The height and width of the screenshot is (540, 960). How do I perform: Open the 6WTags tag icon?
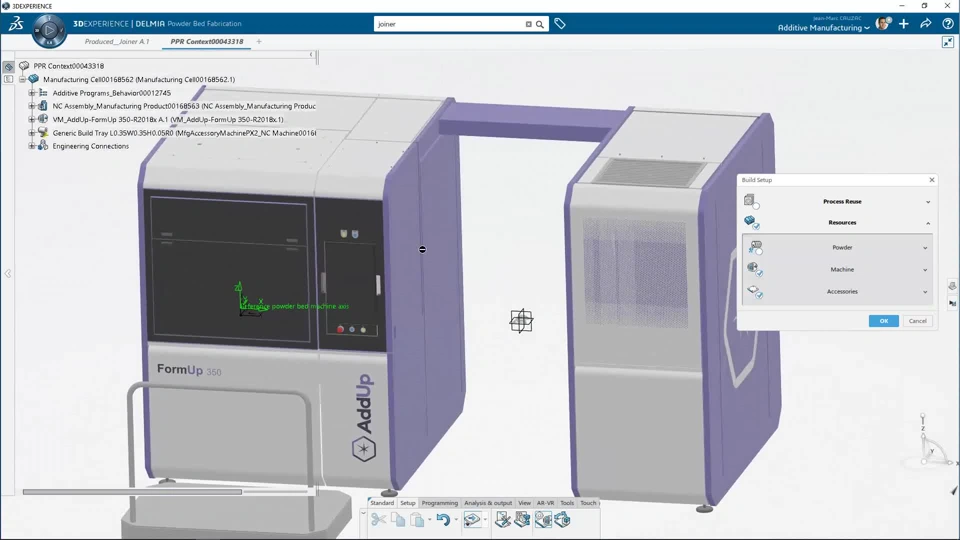560,24
